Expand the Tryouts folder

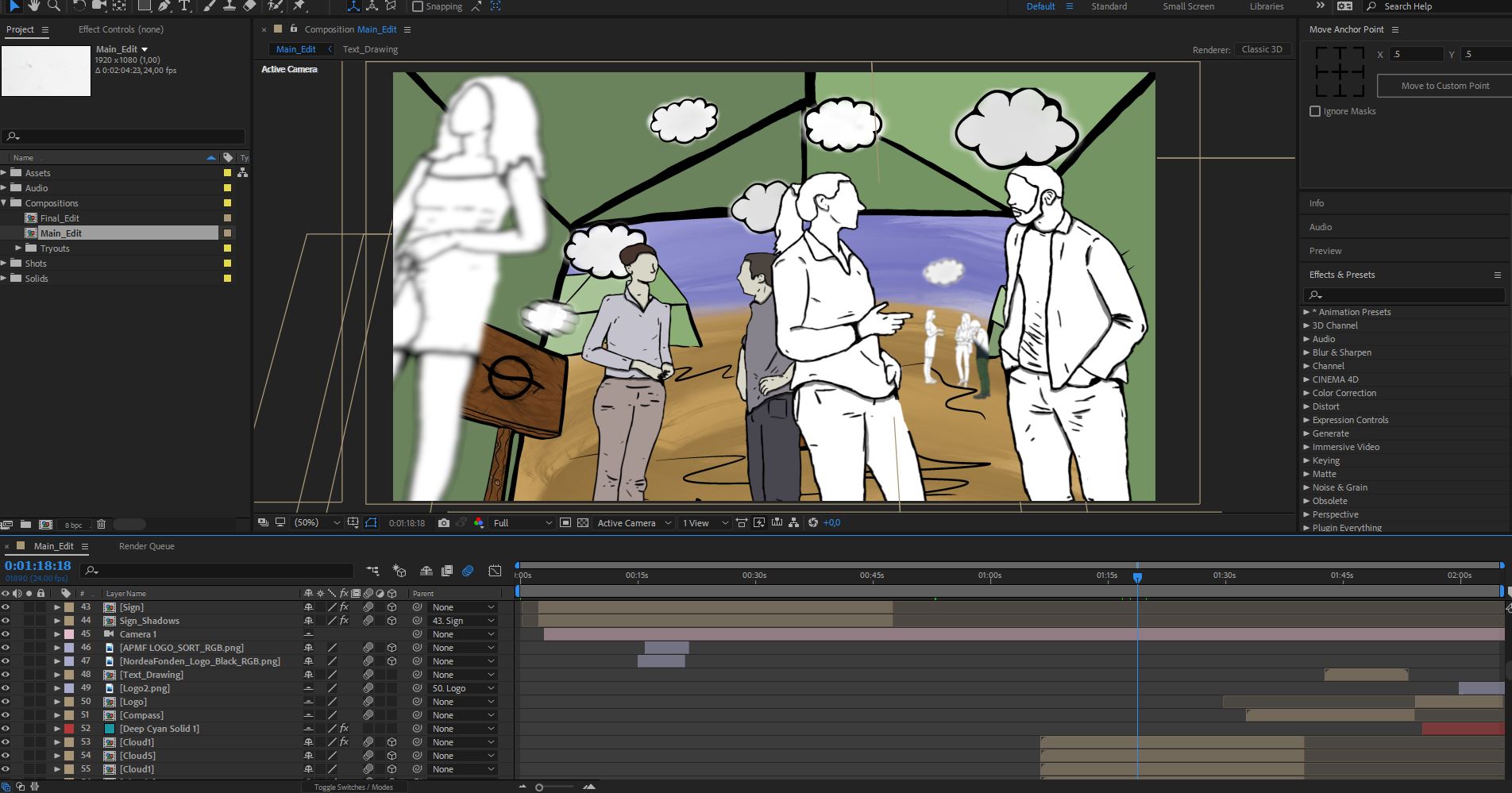pyautogui.click(x=19, y=248)
